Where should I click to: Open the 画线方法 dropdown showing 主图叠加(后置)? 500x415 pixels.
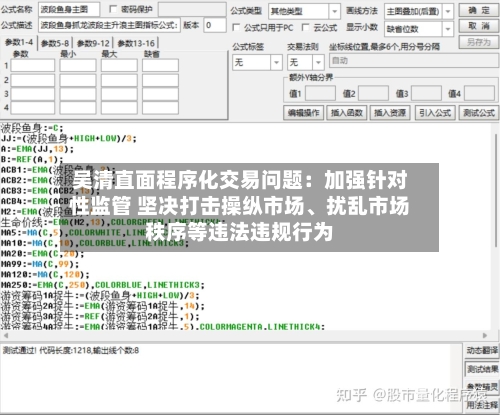click(x=419, y=12)
